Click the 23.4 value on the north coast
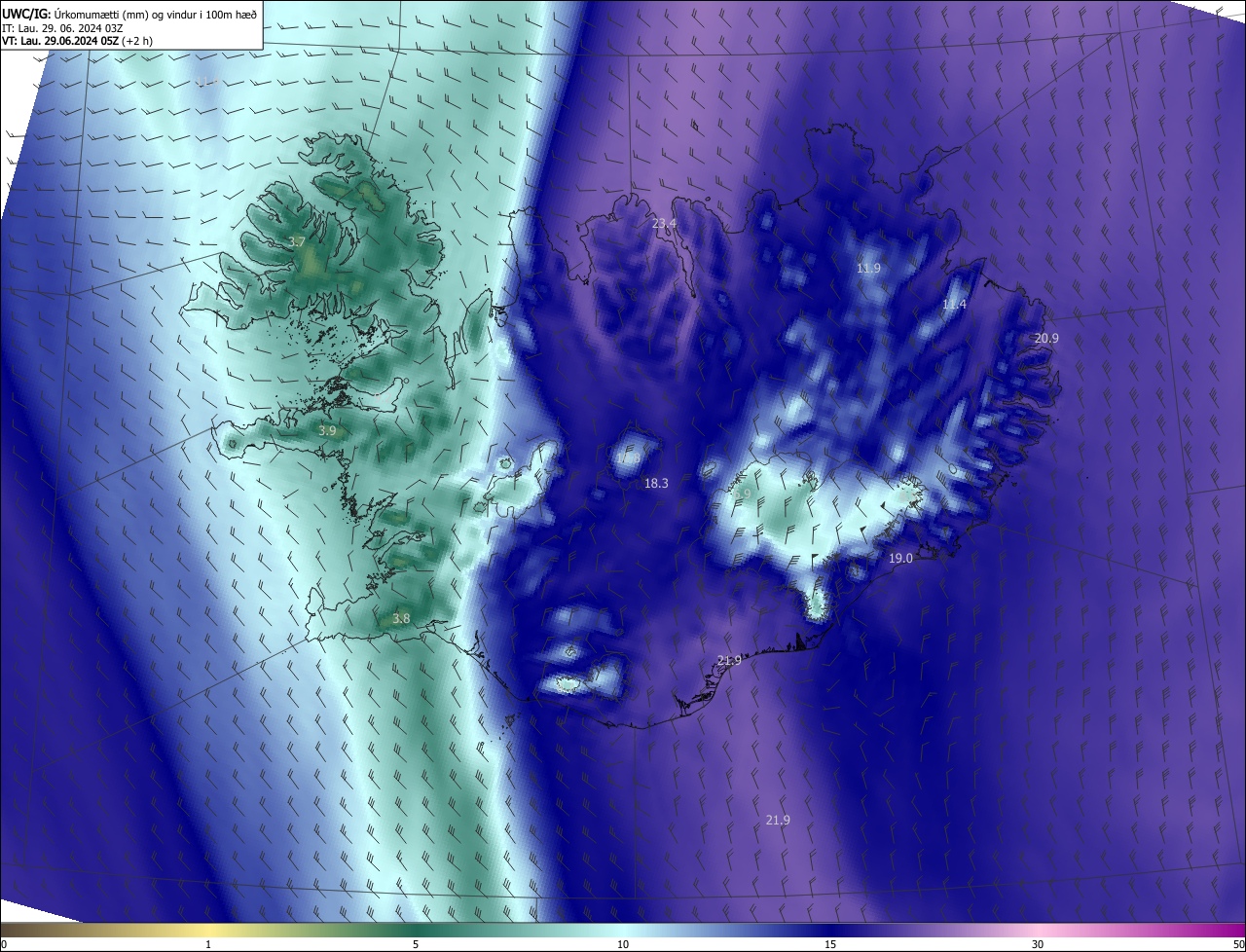The image size is (1246, 952). point(664,224)
